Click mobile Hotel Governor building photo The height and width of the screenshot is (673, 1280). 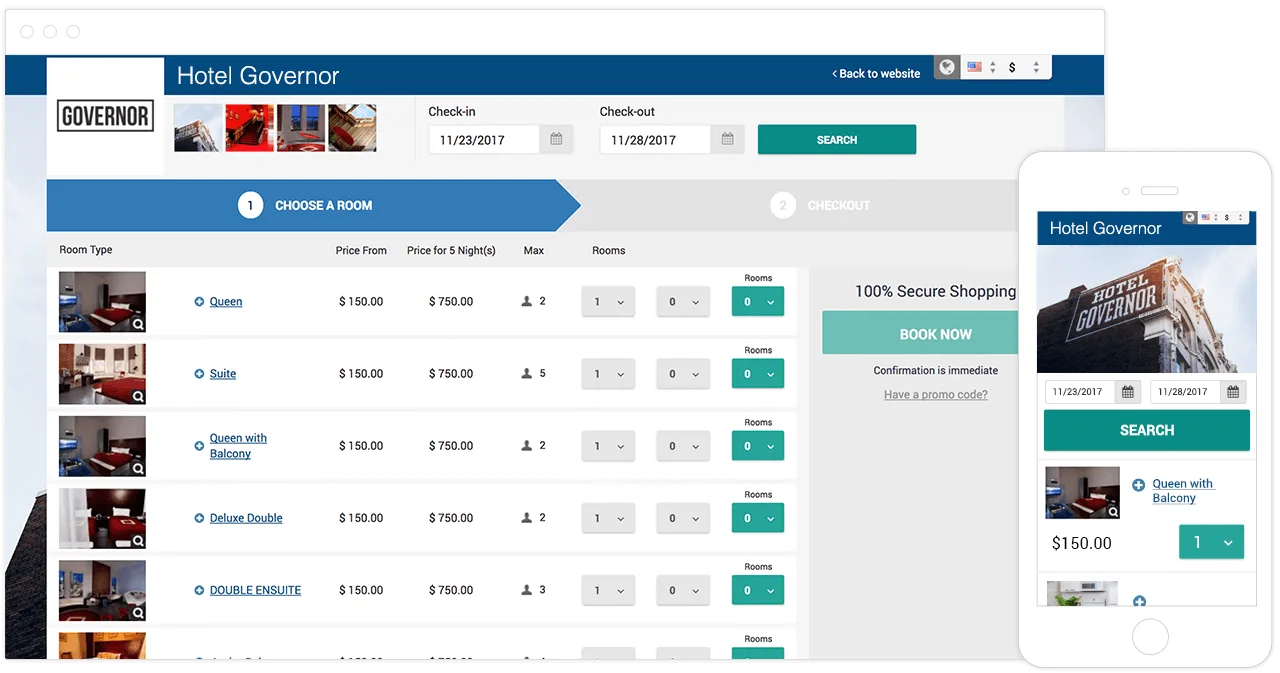coord(1147,309)
